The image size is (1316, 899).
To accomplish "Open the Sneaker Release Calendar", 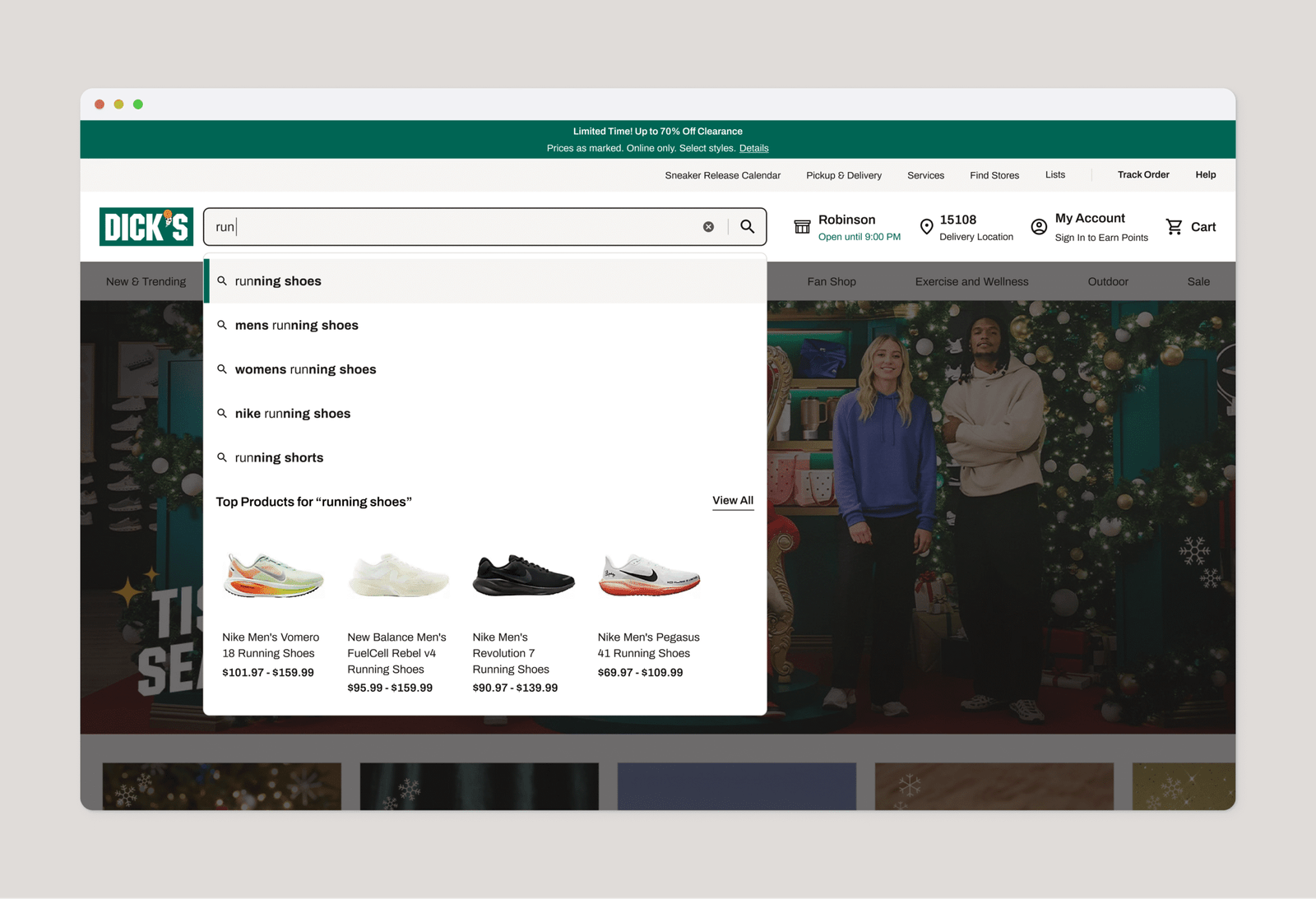I will [x=723, y=174].
